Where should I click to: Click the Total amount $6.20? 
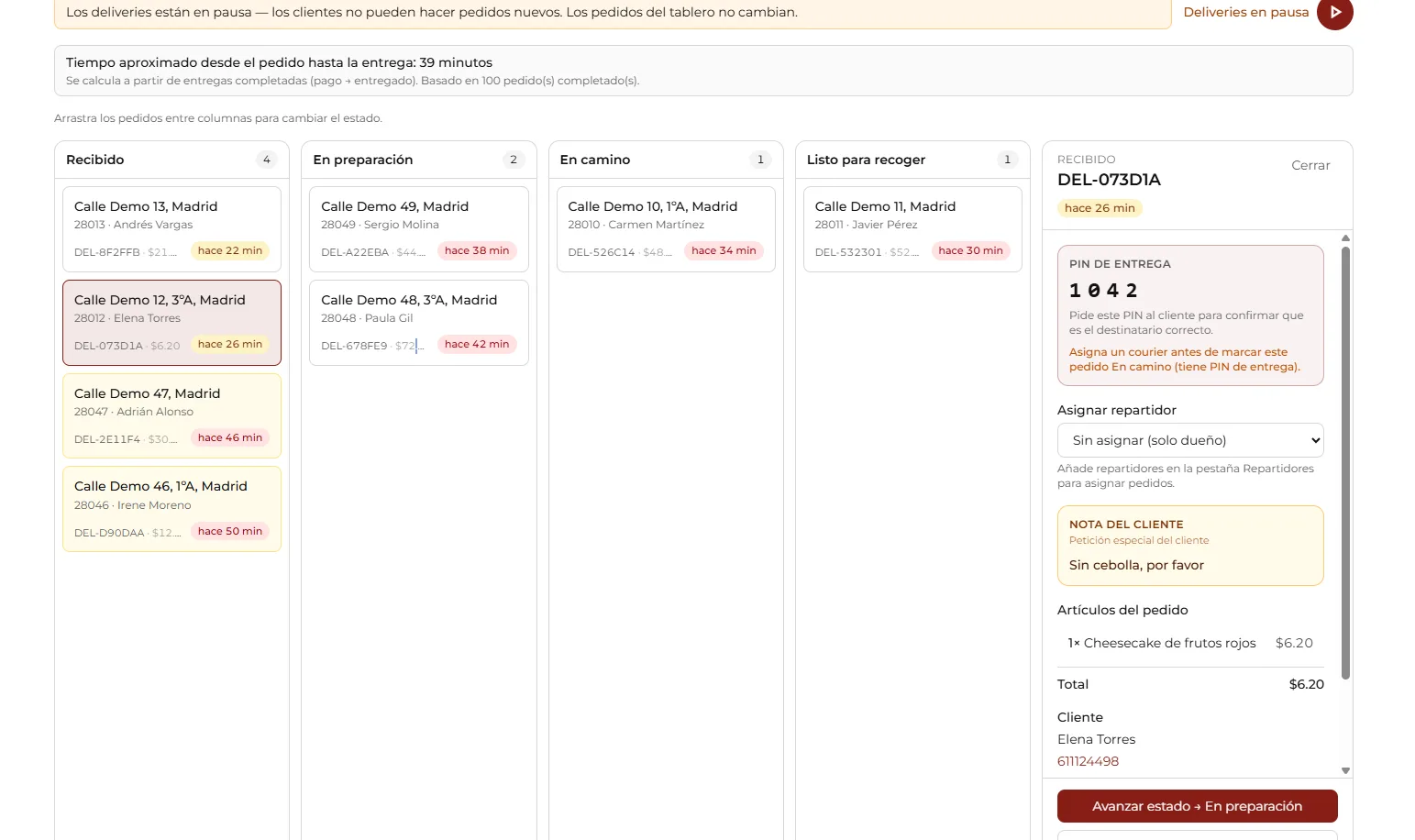coord(1306,684)
